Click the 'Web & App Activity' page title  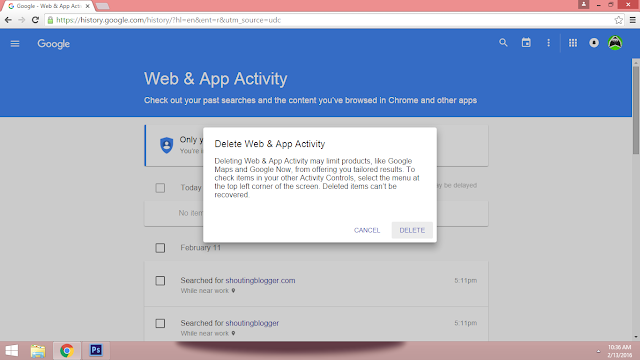216,78
